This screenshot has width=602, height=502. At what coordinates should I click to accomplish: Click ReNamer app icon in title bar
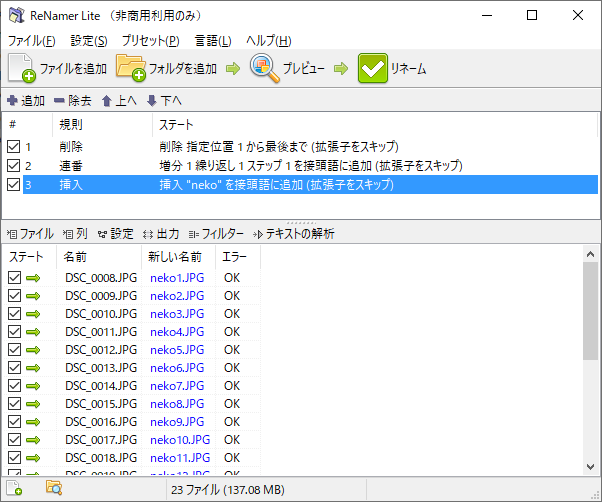[17, 15]
